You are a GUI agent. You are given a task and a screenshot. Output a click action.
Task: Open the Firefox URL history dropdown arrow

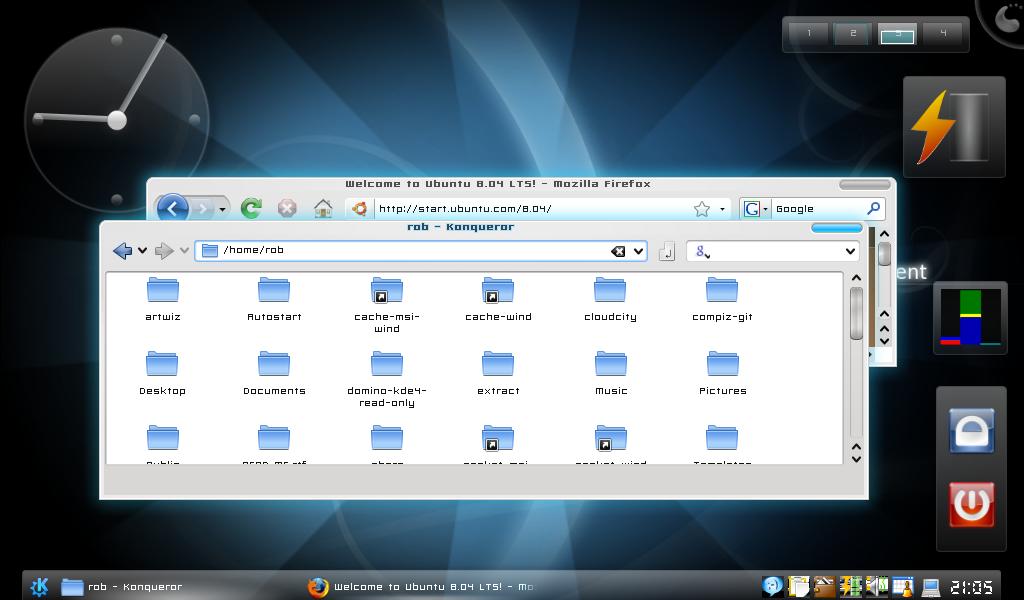pyautogui.click(x=722, y=210)
